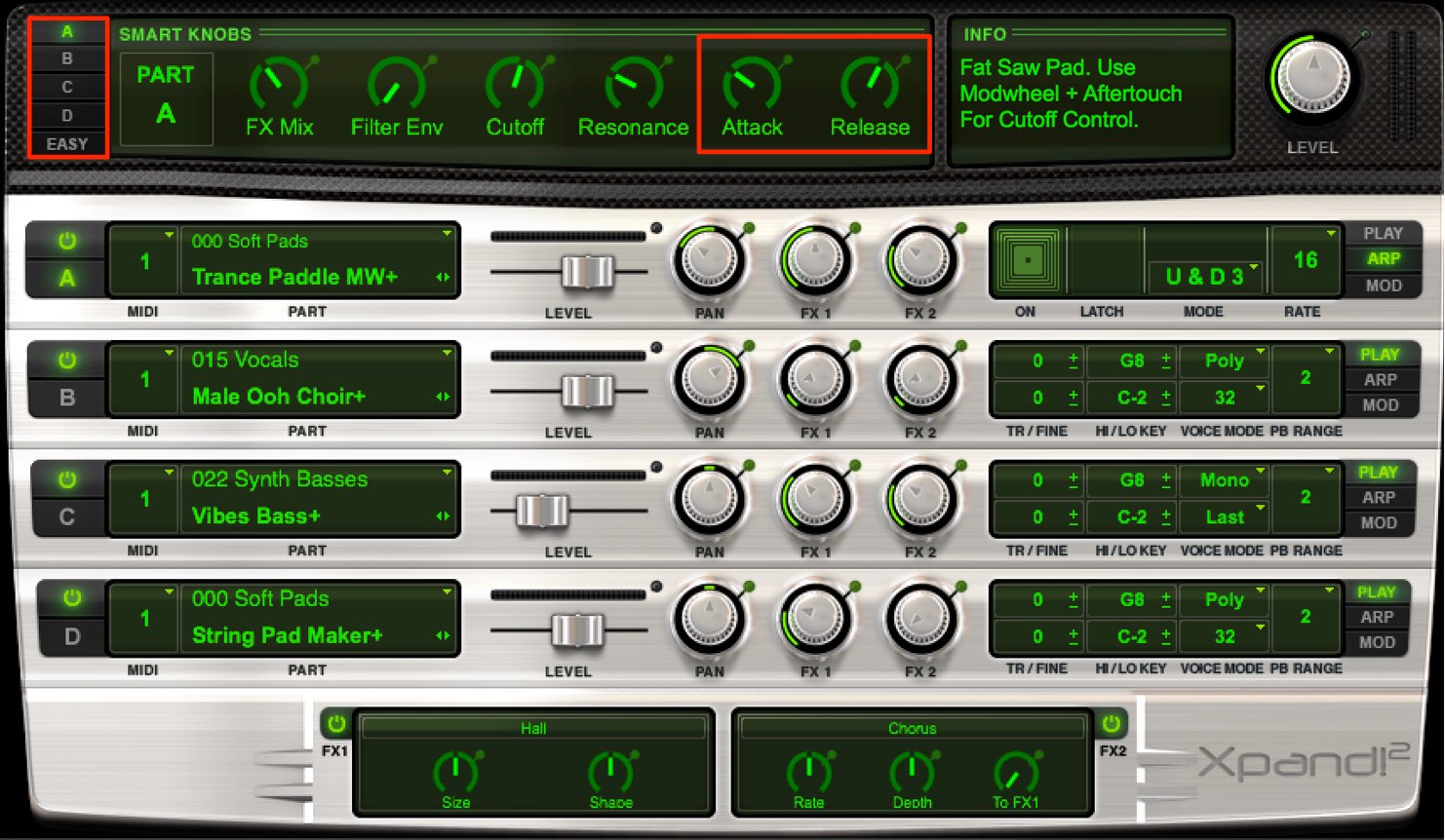Open Part D category dropdown 000 Soft Pads
Image resolution: width=1445 pixels, height=840 pixels.
[320, 598]
